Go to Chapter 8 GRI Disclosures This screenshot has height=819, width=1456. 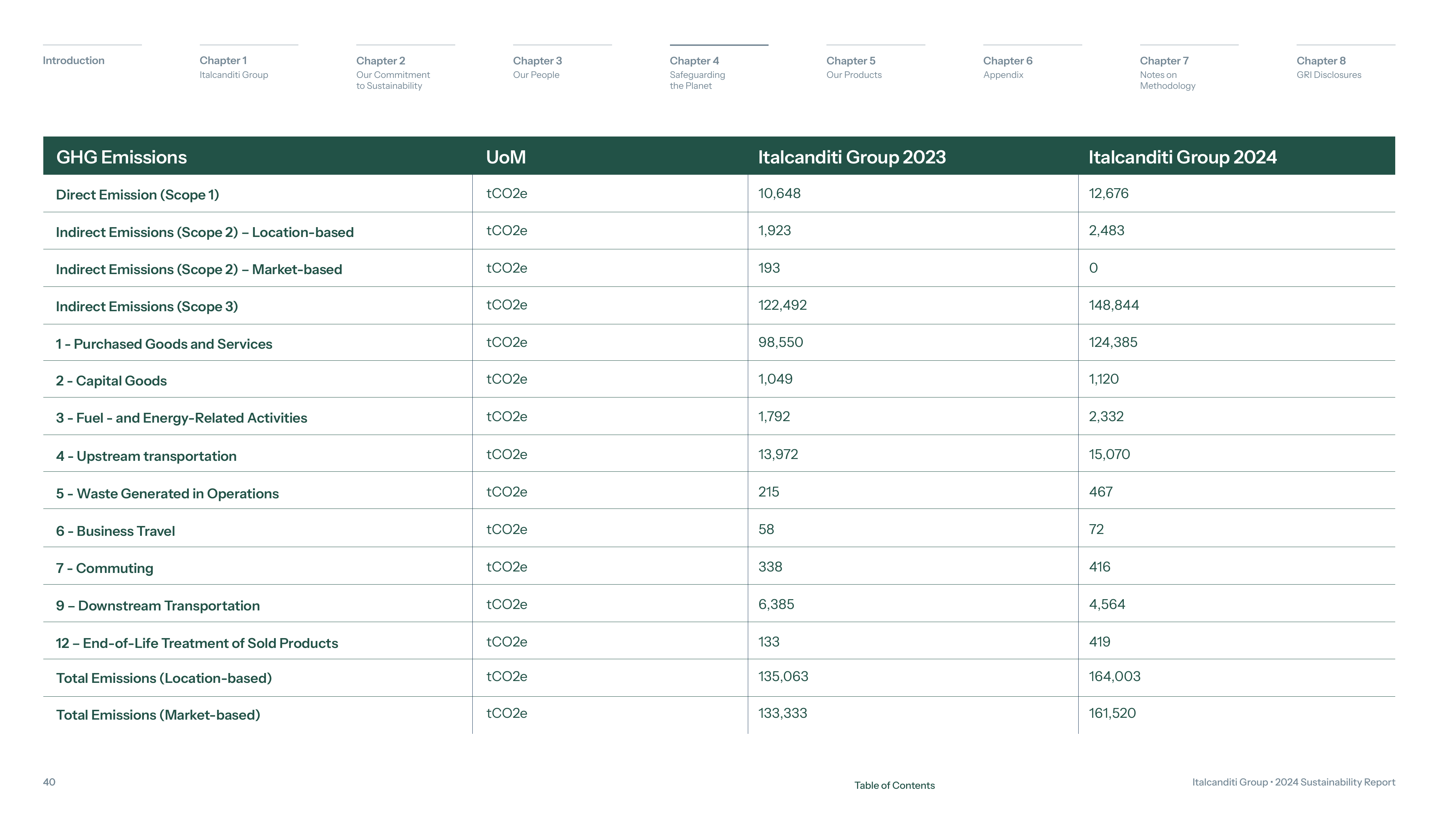[x=1329, y=67]
